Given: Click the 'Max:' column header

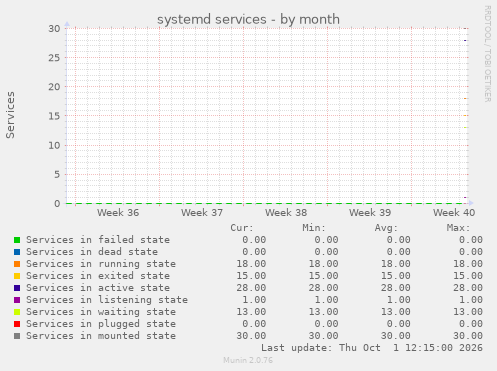Looking at the screenshot, I should (458, 228).
